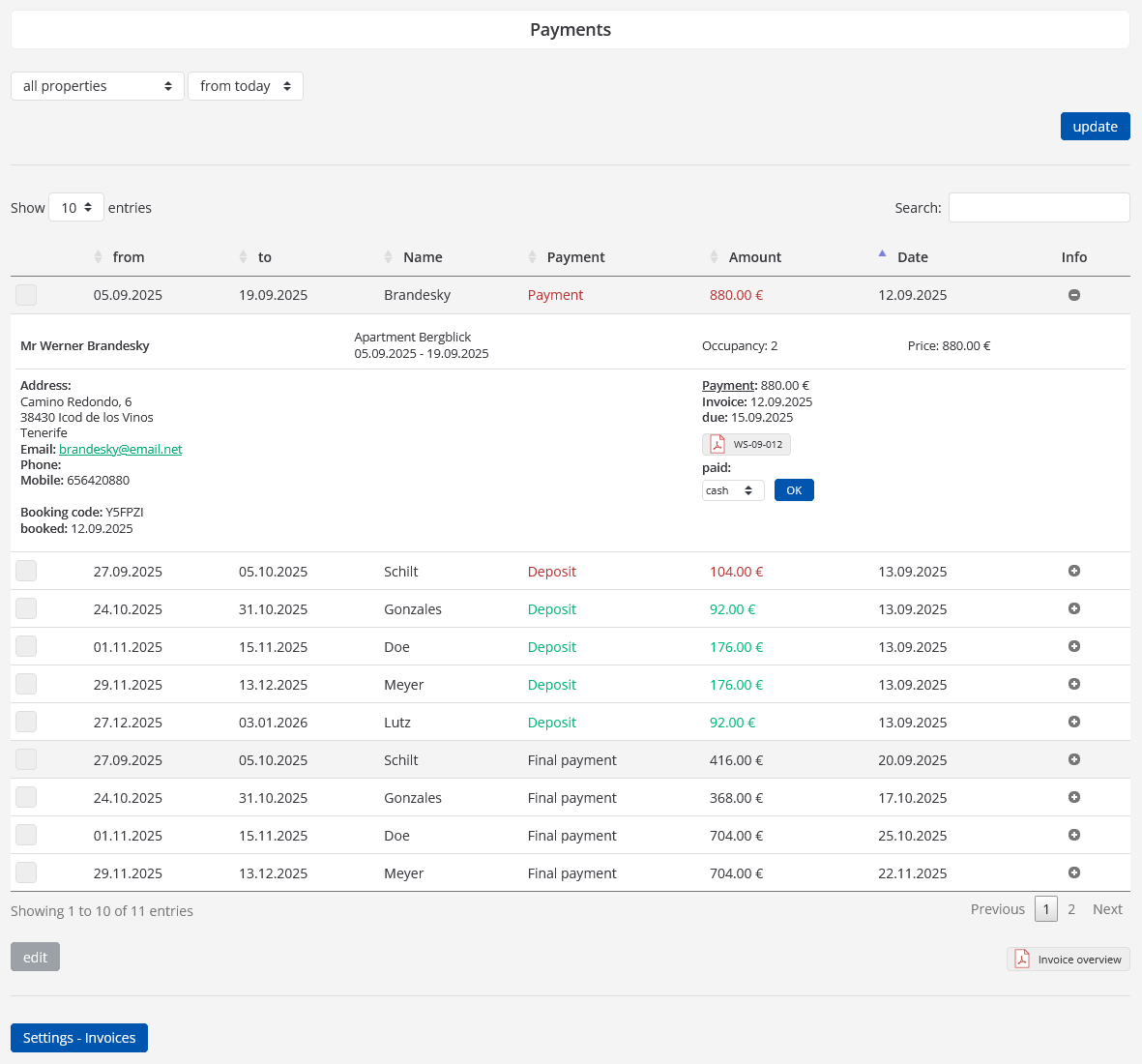Go to page 2 of entries
The height and width of the screenshot is (1064, 1142).
pyautogui.click(x=1070, y=909)
